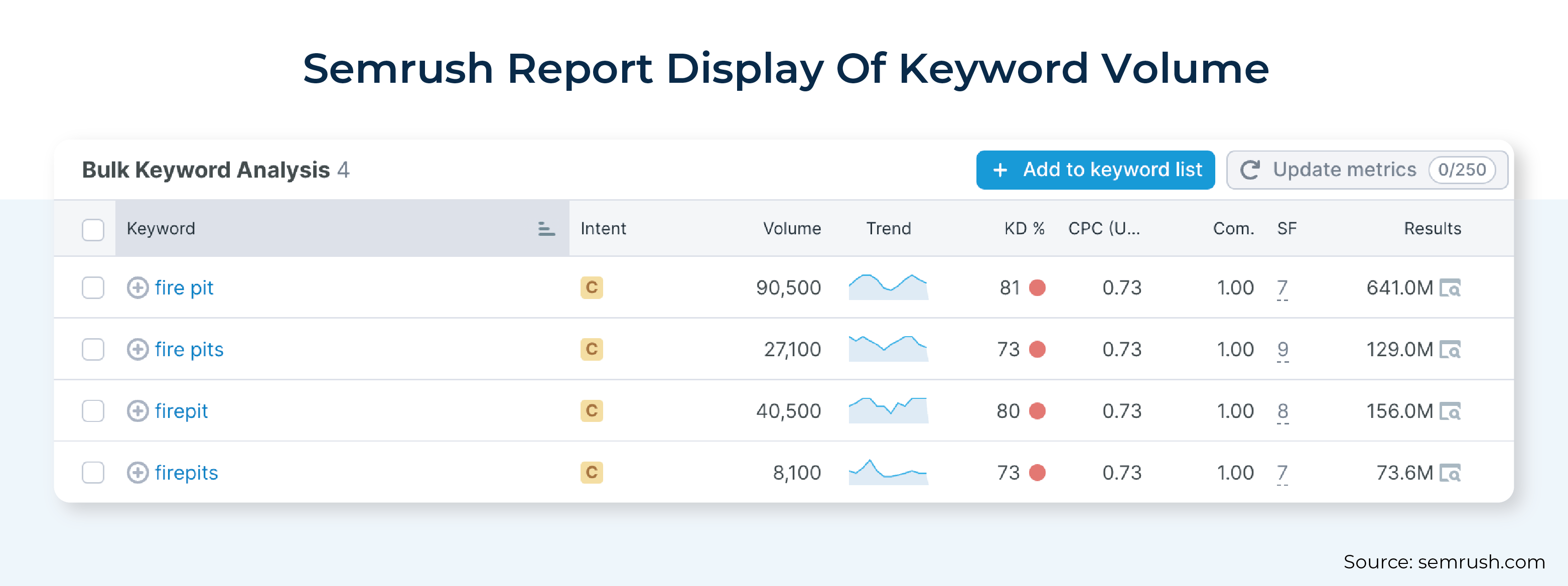1568x586 pixels.
Task: Open the firepit keyword link
Action: point(182,411)
